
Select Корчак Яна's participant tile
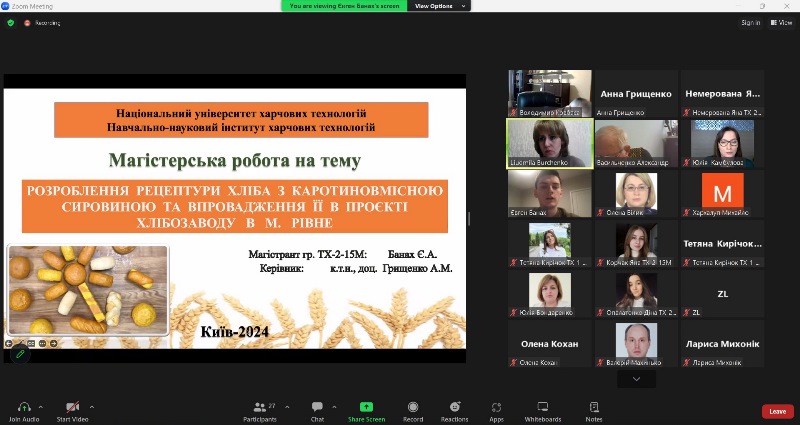(x=636, y=244)
